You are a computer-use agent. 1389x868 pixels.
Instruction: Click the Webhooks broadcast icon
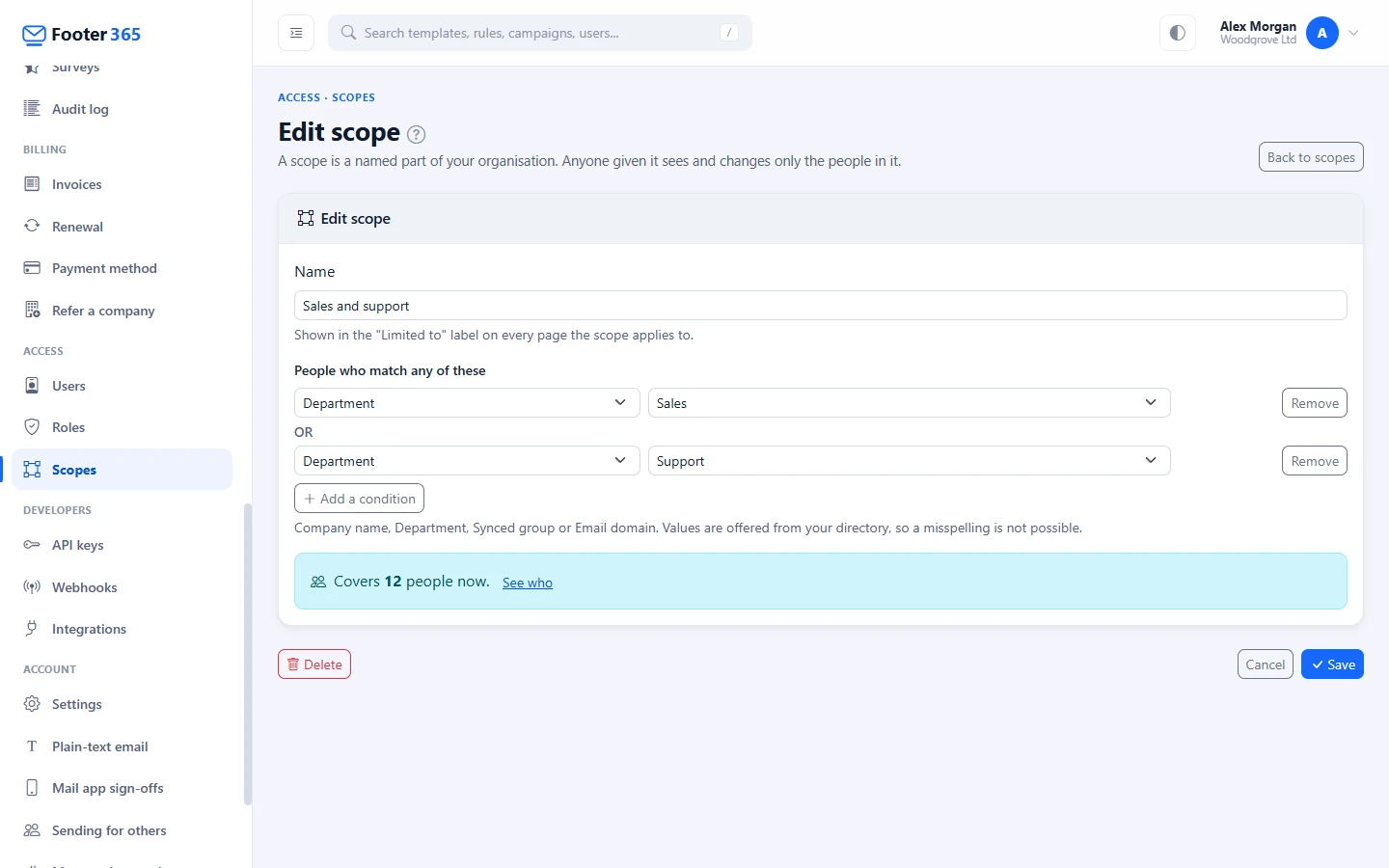click(32, 587)
